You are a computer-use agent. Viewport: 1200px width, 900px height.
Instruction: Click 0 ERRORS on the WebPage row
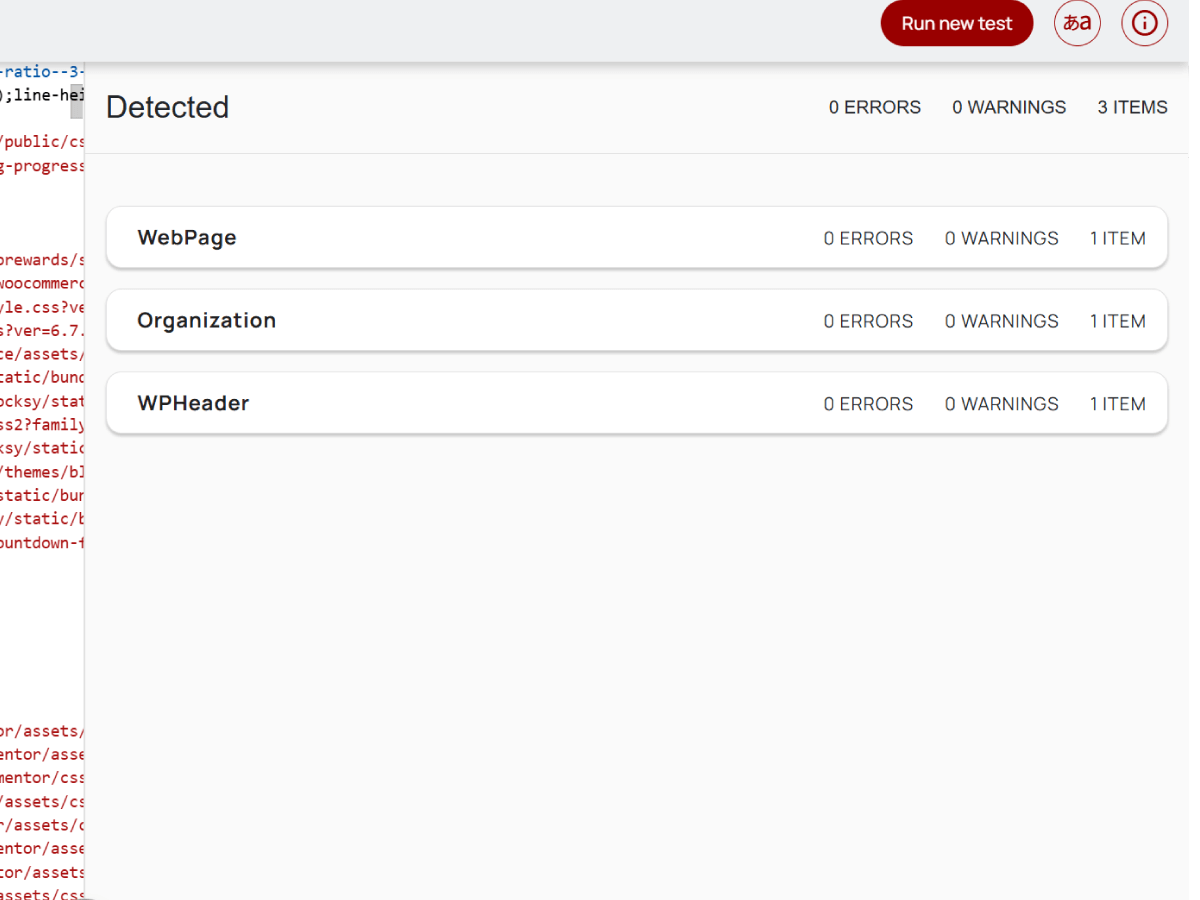click(868, 238)
